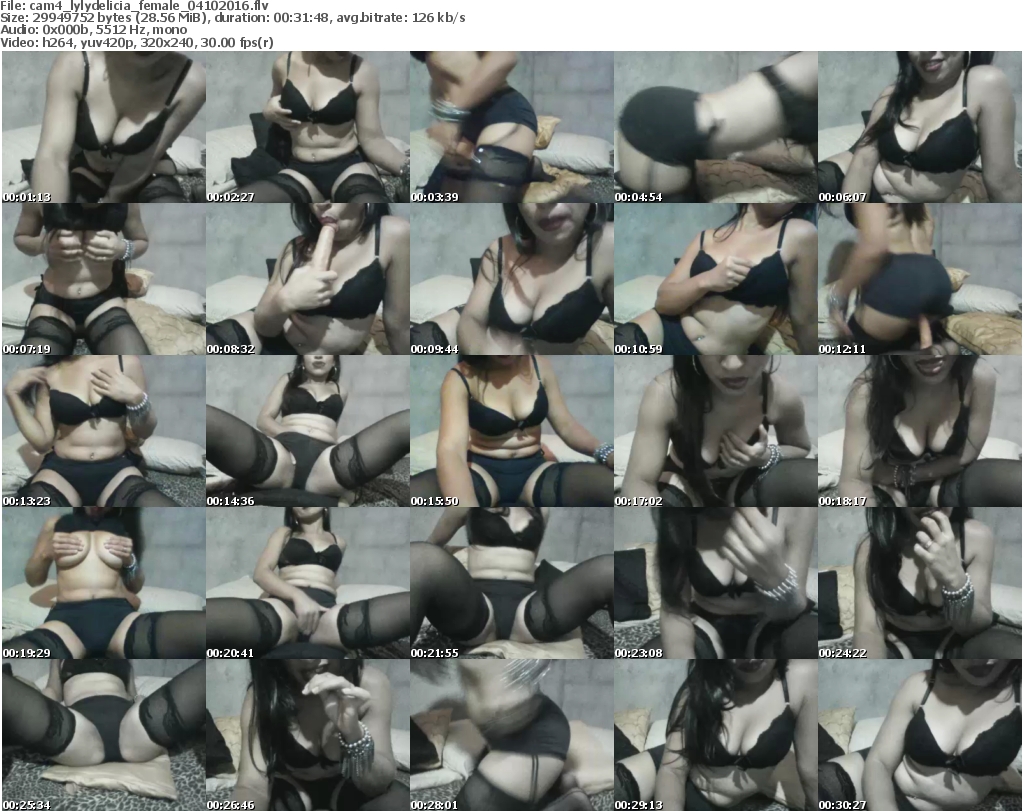Image resolution: width=1024 pixels, height=811 pixels.
Task: Click the 'File:' name header line
Action: point(135,6)
